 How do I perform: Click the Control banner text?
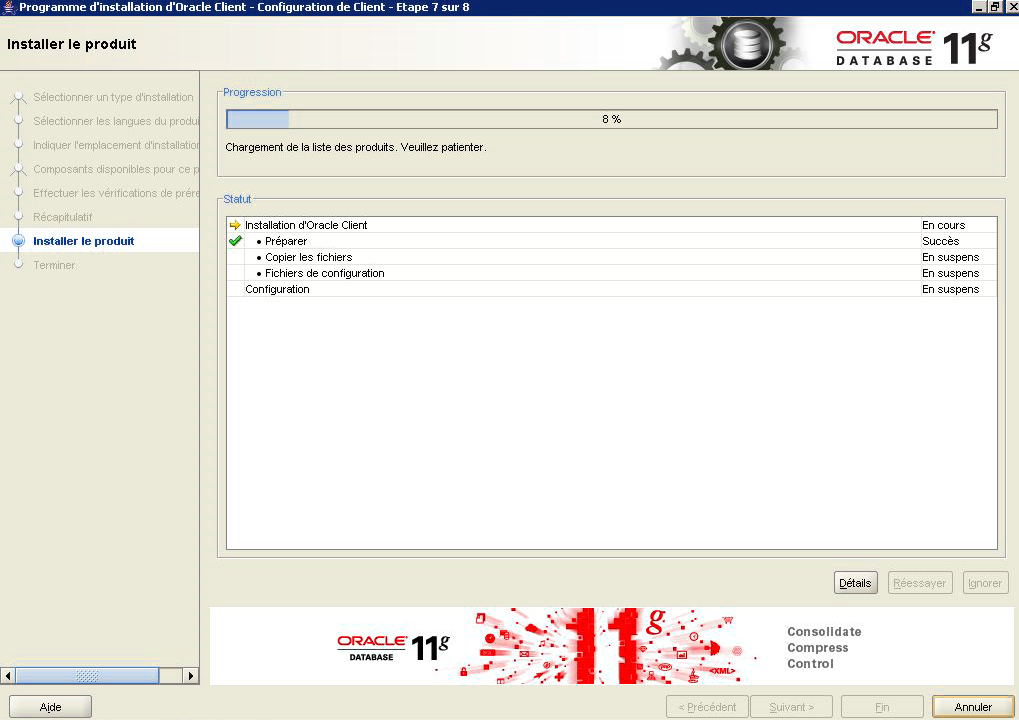coord(810,663)
